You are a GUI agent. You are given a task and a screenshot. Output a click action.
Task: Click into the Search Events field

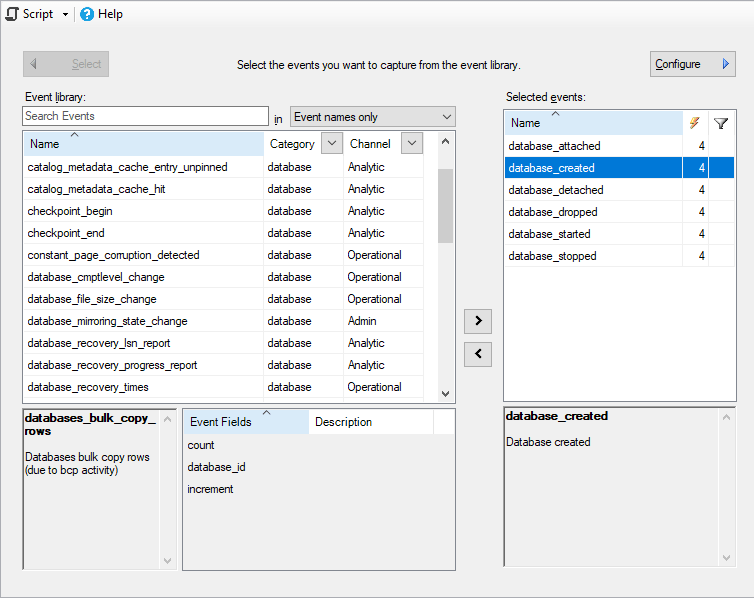coord(145,116)
